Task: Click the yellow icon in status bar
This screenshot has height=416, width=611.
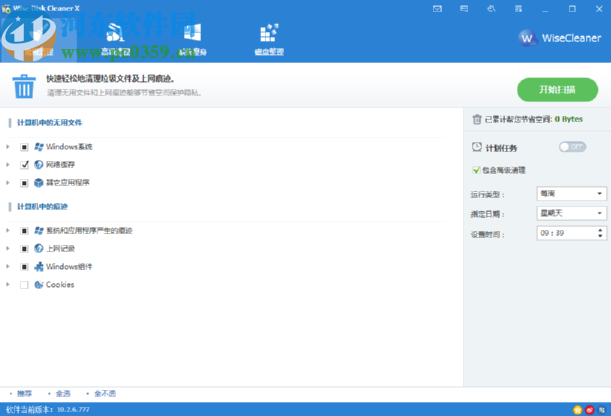Action: (x=577, y=410)
